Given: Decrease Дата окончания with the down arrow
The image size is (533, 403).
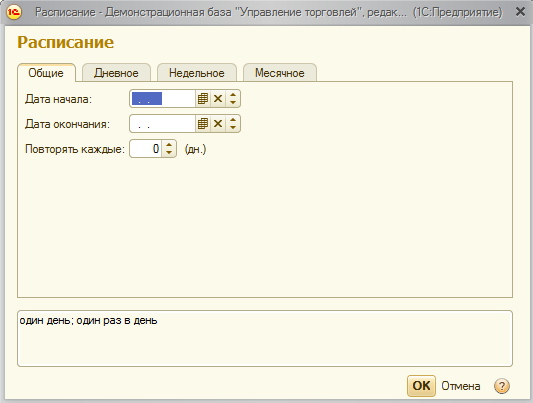Looking at the screenshot, I should click(x=233, y=127).
